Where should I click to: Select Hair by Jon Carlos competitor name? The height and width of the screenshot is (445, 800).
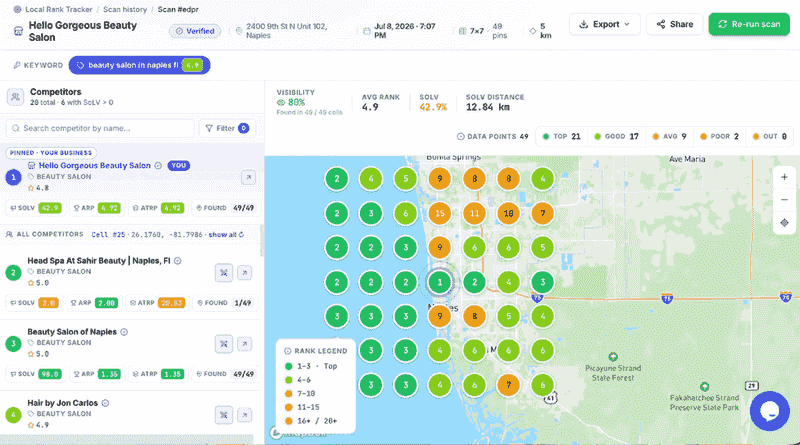point(63,403)
